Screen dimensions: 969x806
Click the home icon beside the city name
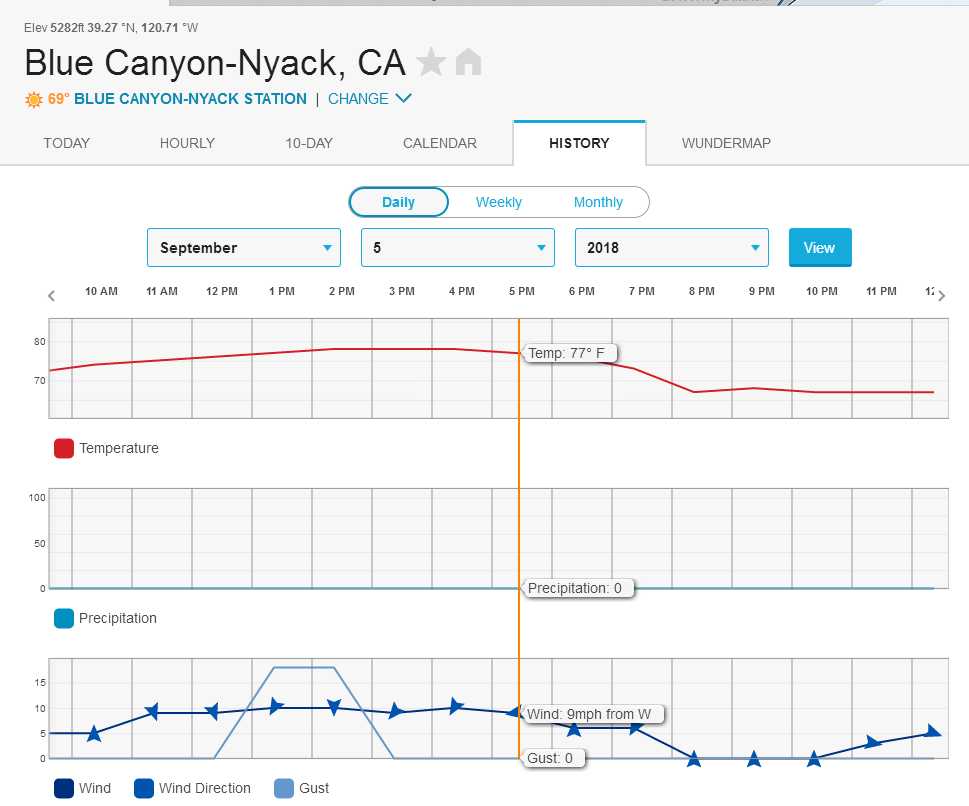pos(468,63)
